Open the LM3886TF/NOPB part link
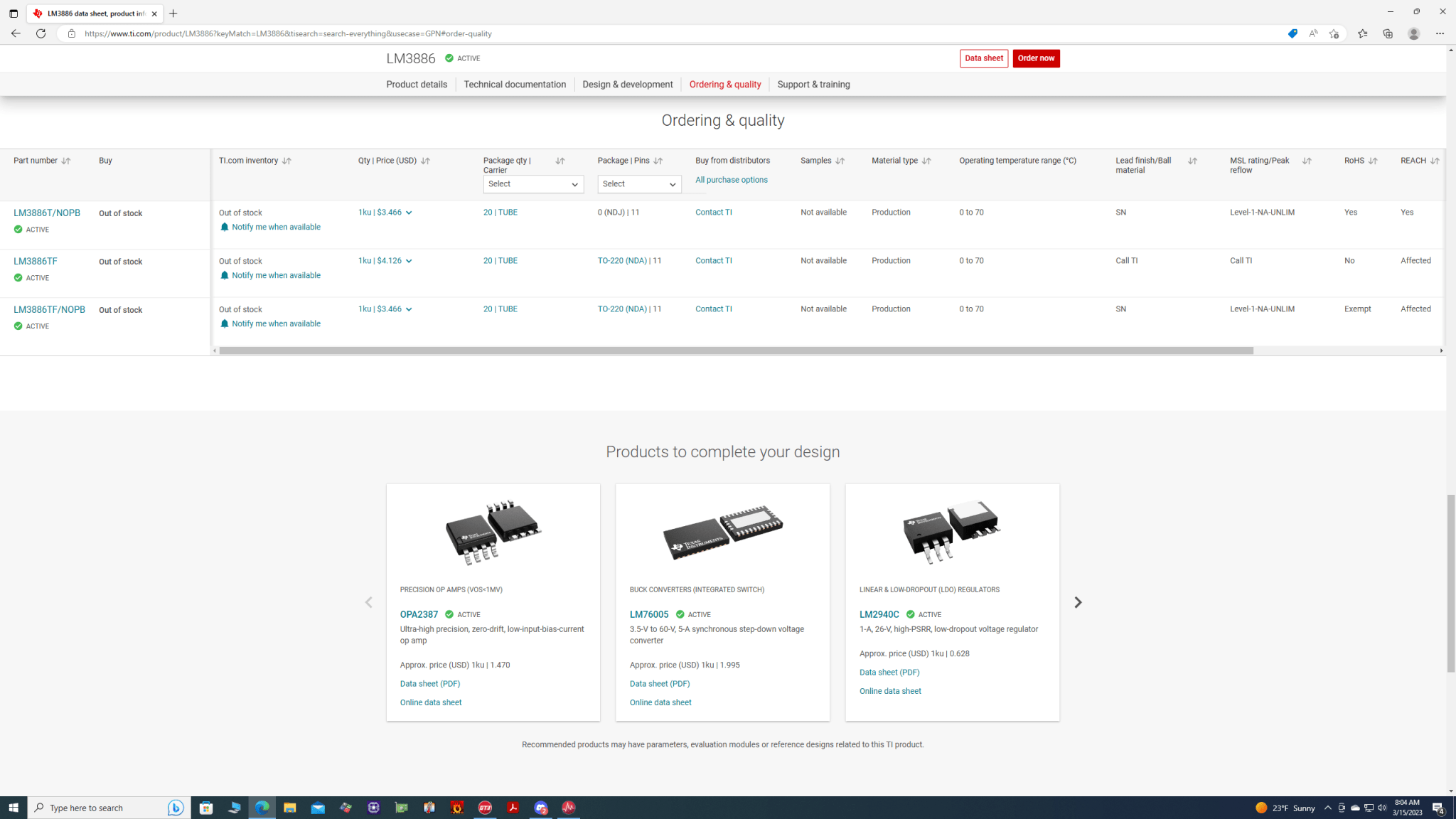 coord(49,309)
